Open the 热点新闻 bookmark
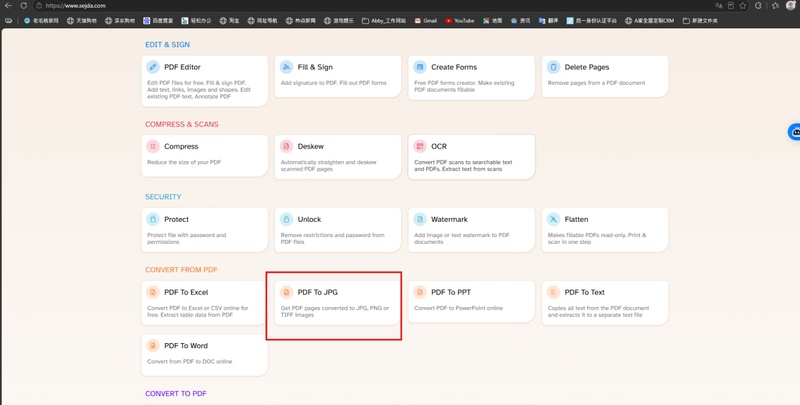The width and height of the screenshot is (800, 405). pos(301,21)
